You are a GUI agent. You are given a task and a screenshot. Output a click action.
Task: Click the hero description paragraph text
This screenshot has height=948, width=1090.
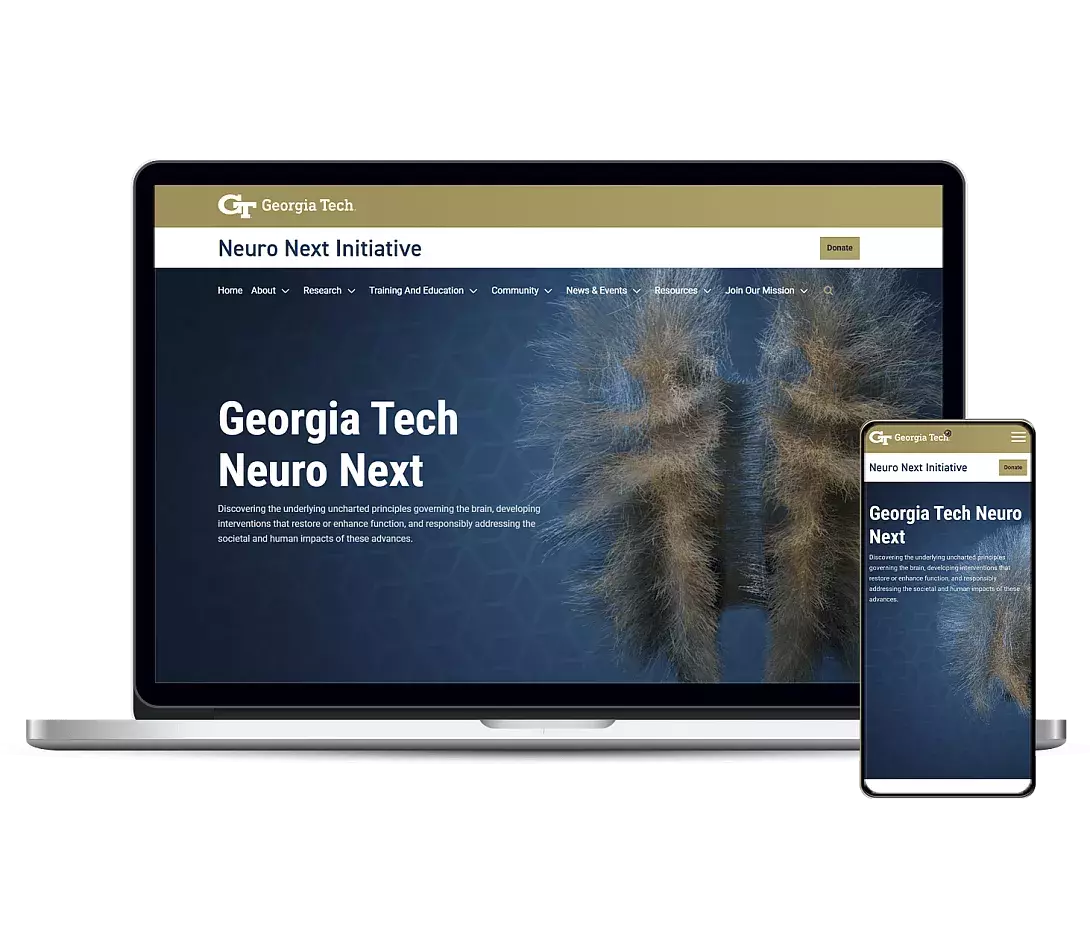coord(377,523)
